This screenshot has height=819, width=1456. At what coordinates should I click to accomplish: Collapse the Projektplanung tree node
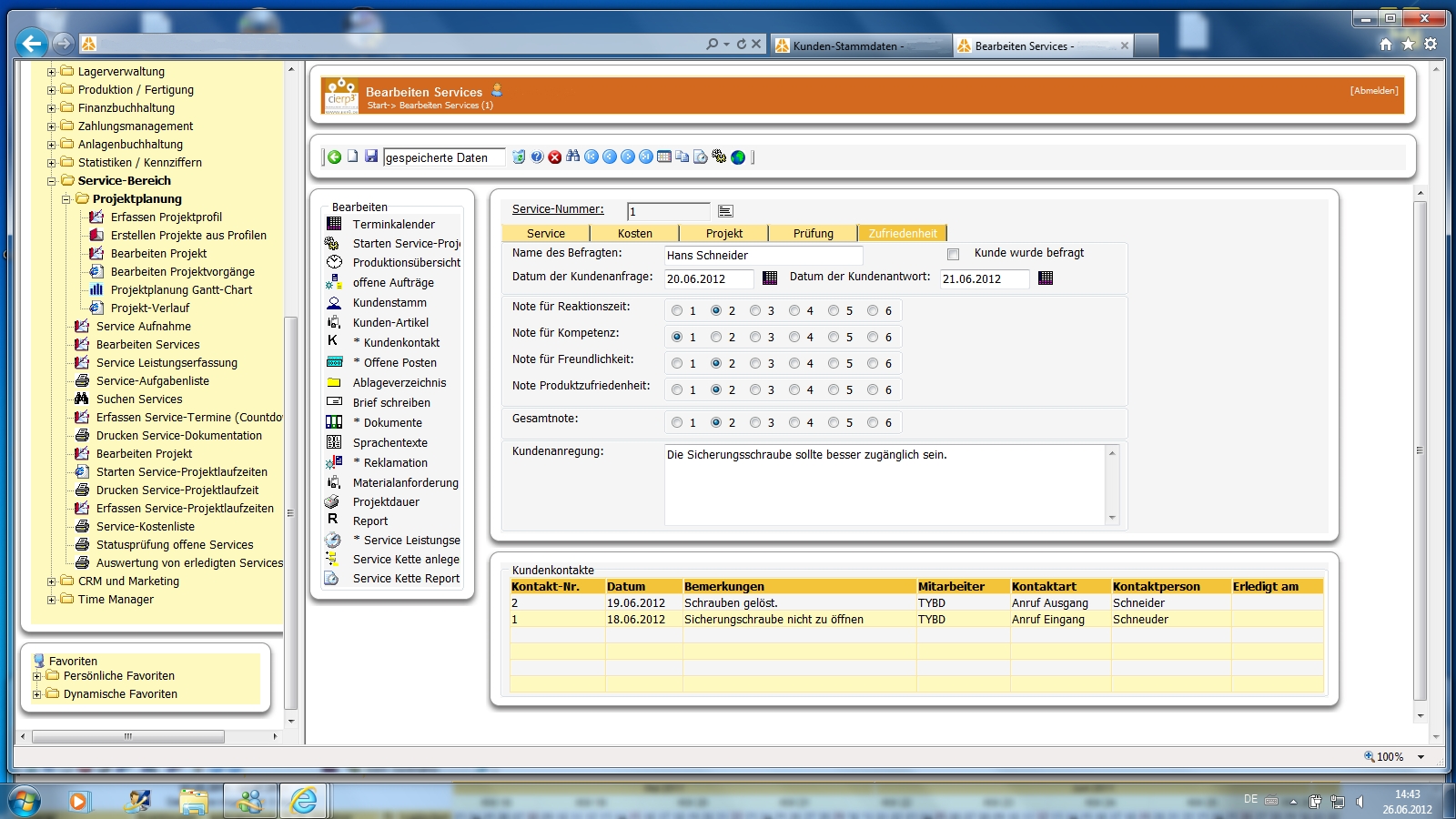(x=66, y=199)
